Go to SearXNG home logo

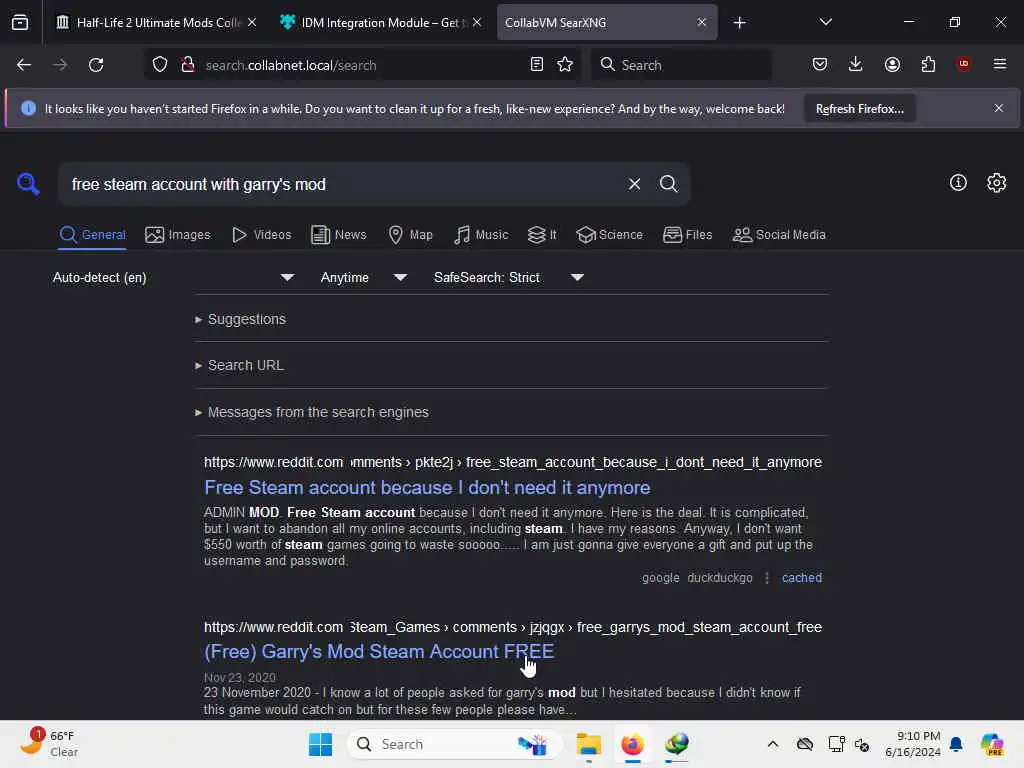tap(27, 184)
